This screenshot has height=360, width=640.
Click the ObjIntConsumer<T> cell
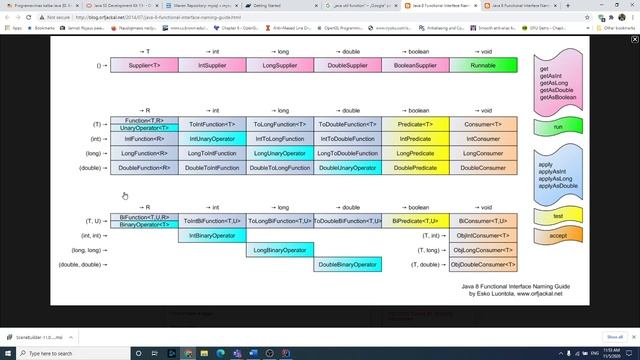(483, 236)
